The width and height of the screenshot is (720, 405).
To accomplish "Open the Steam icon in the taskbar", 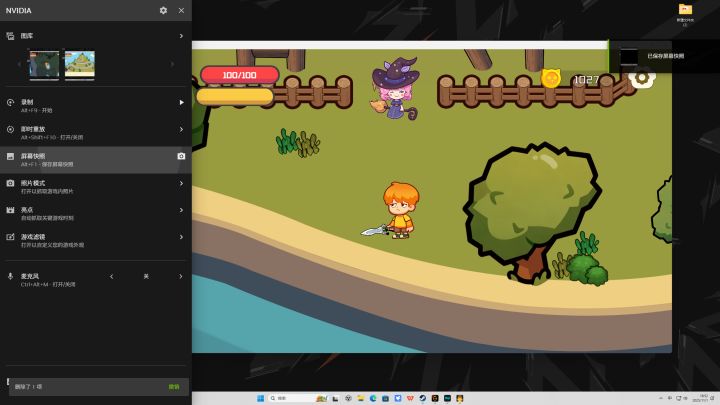I will tap(422, 398).
